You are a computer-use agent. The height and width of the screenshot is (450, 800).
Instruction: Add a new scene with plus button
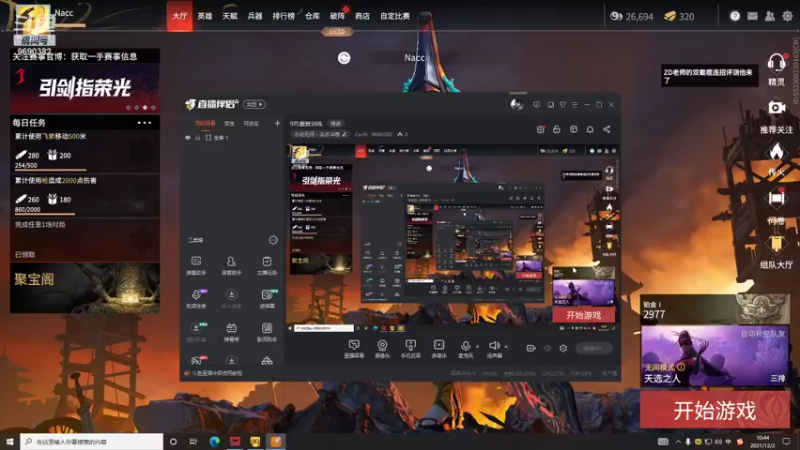click(277, 123)
